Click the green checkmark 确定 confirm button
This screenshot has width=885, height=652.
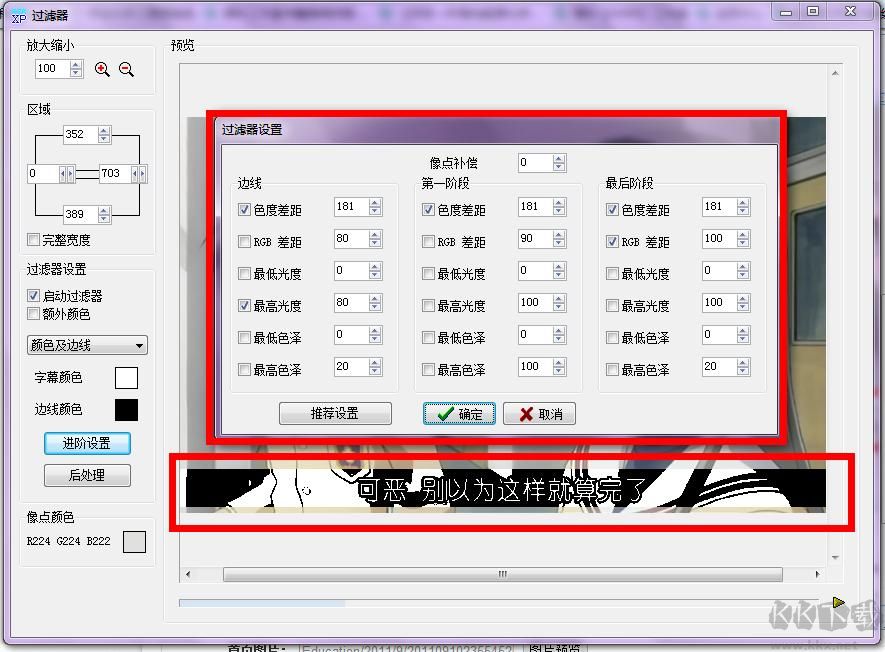459,413
